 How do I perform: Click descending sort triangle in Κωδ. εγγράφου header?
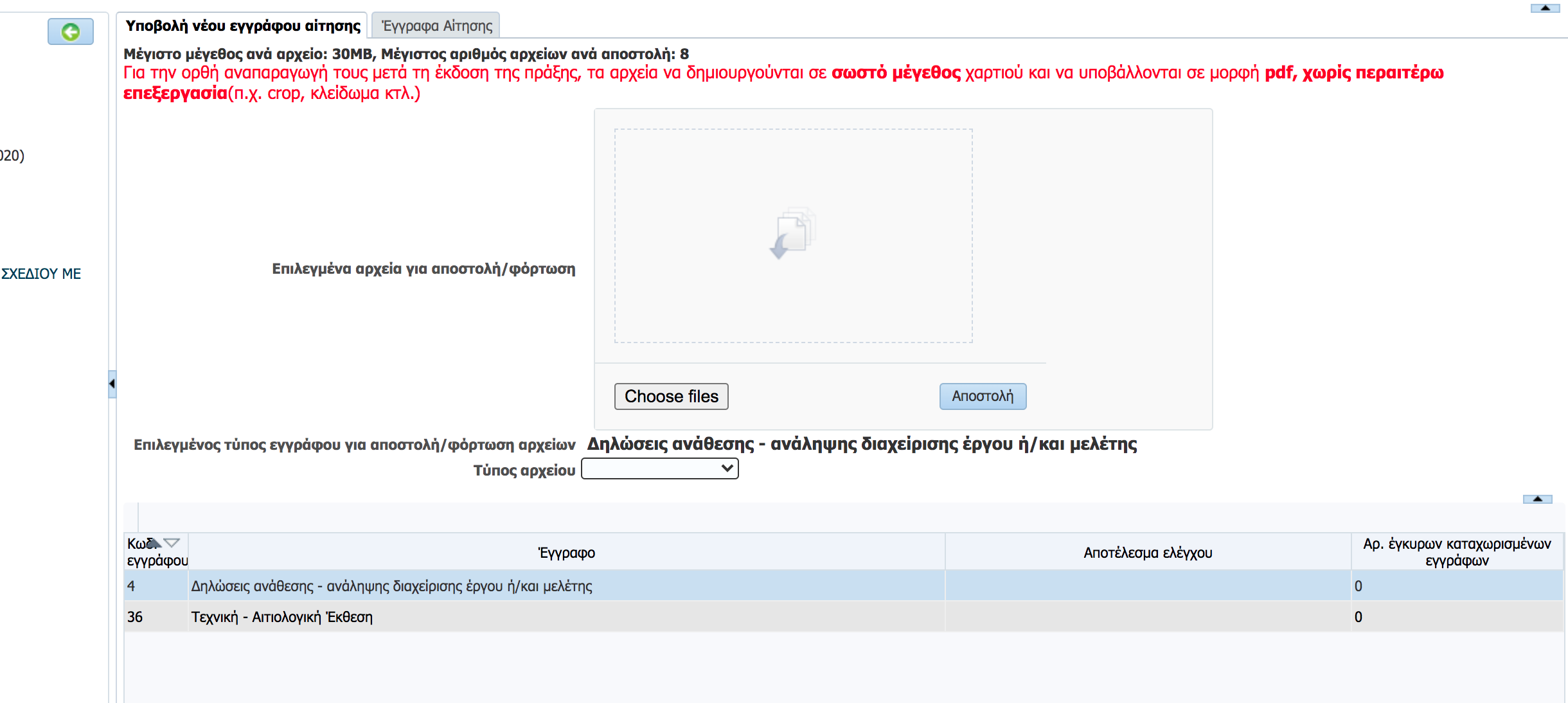point(172,542)
